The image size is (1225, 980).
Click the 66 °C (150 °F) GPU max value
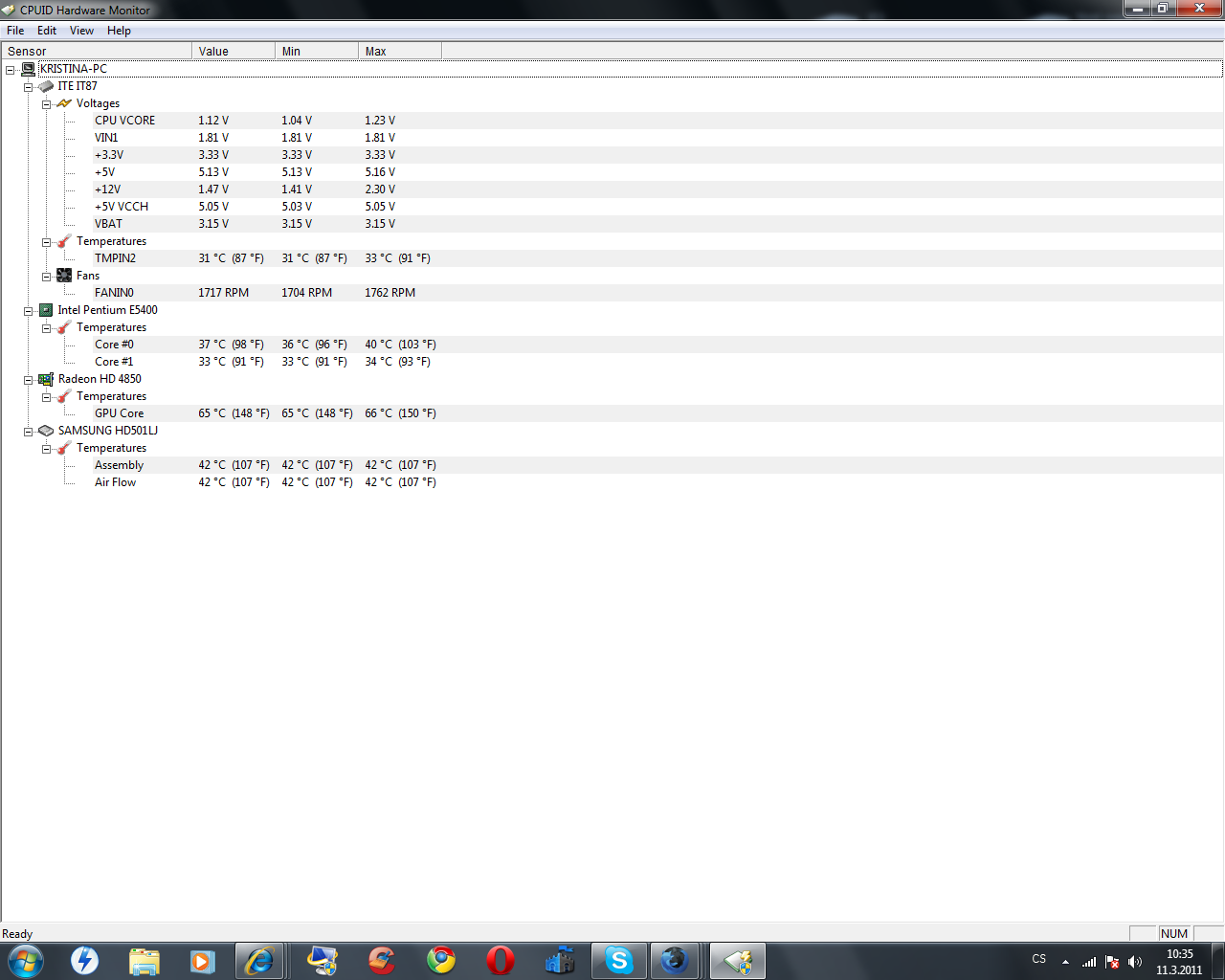point(400,413)
